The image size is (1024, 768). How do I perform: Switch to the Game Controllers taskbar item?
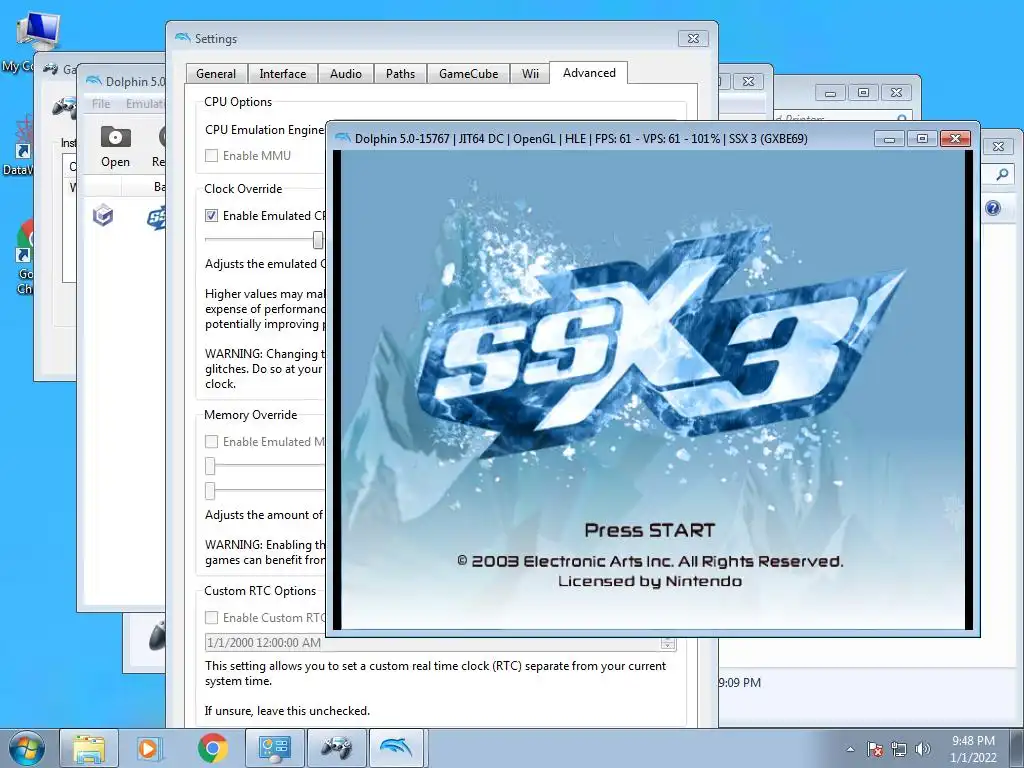336,748
